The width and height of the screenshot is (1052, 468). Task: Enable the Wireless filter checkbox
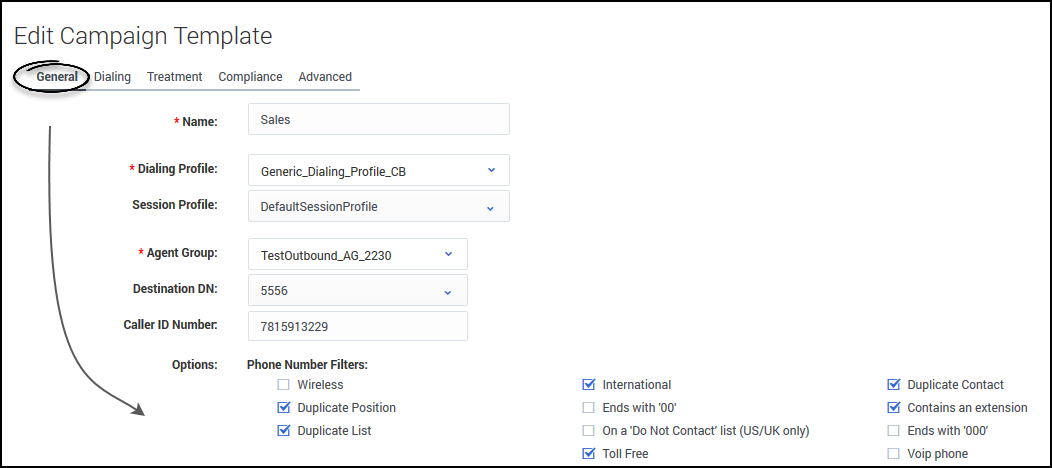tap(283, 385)
